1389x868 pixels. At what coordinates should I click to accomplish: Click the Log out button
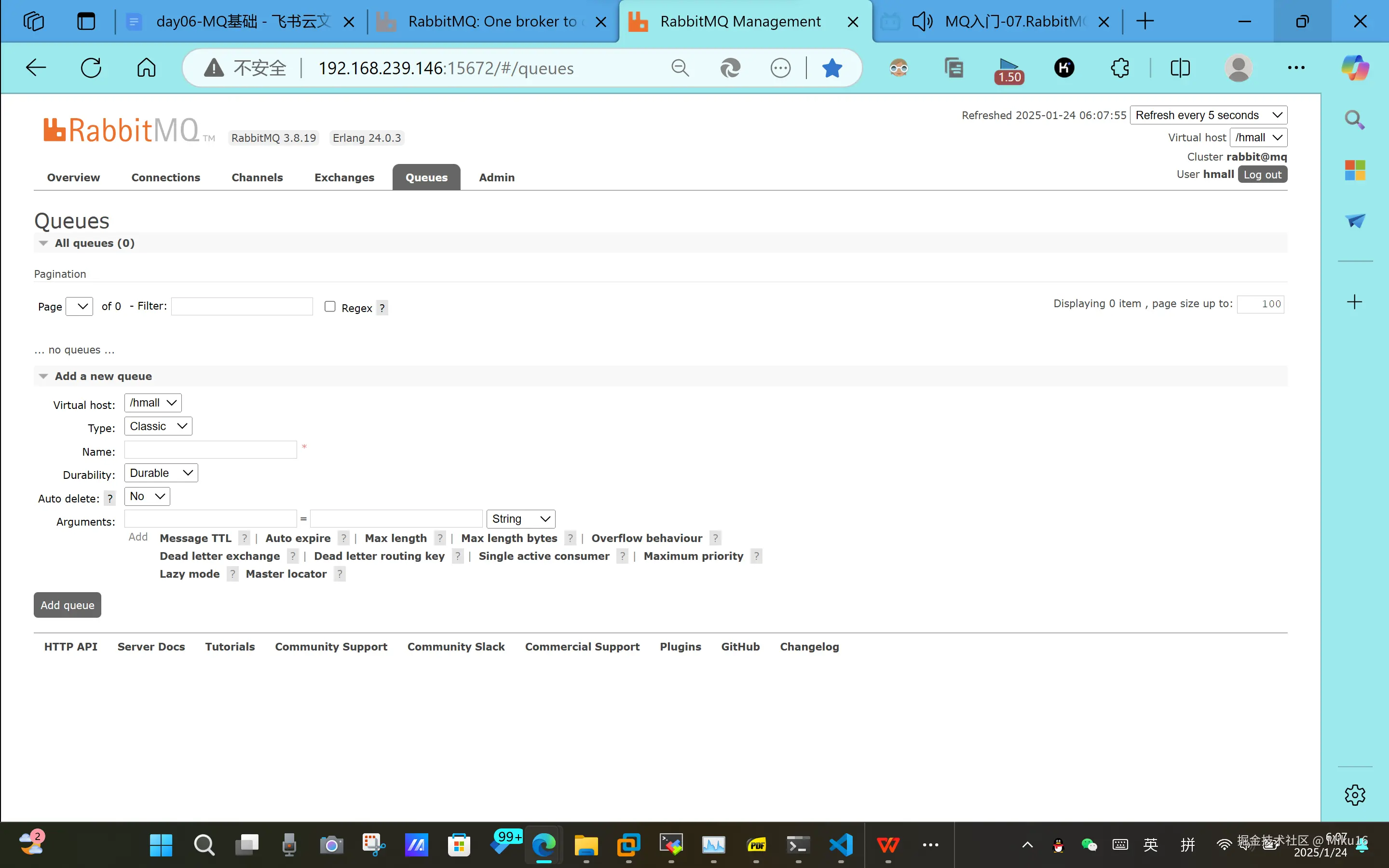point(1262,175)
